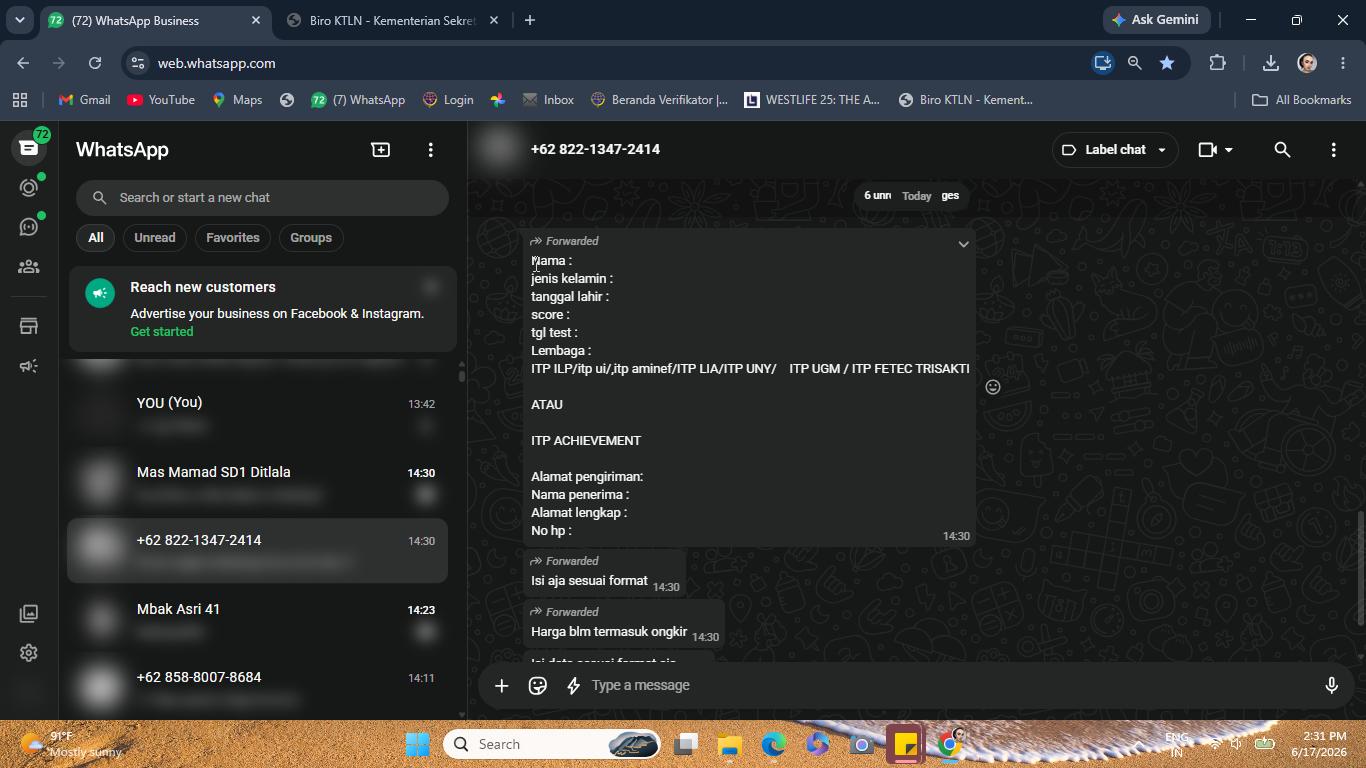The height and width of the screenshot is (768, 1366).
Task: Click the megaphone icon on Reach new customers
Action: pos(100,293)
